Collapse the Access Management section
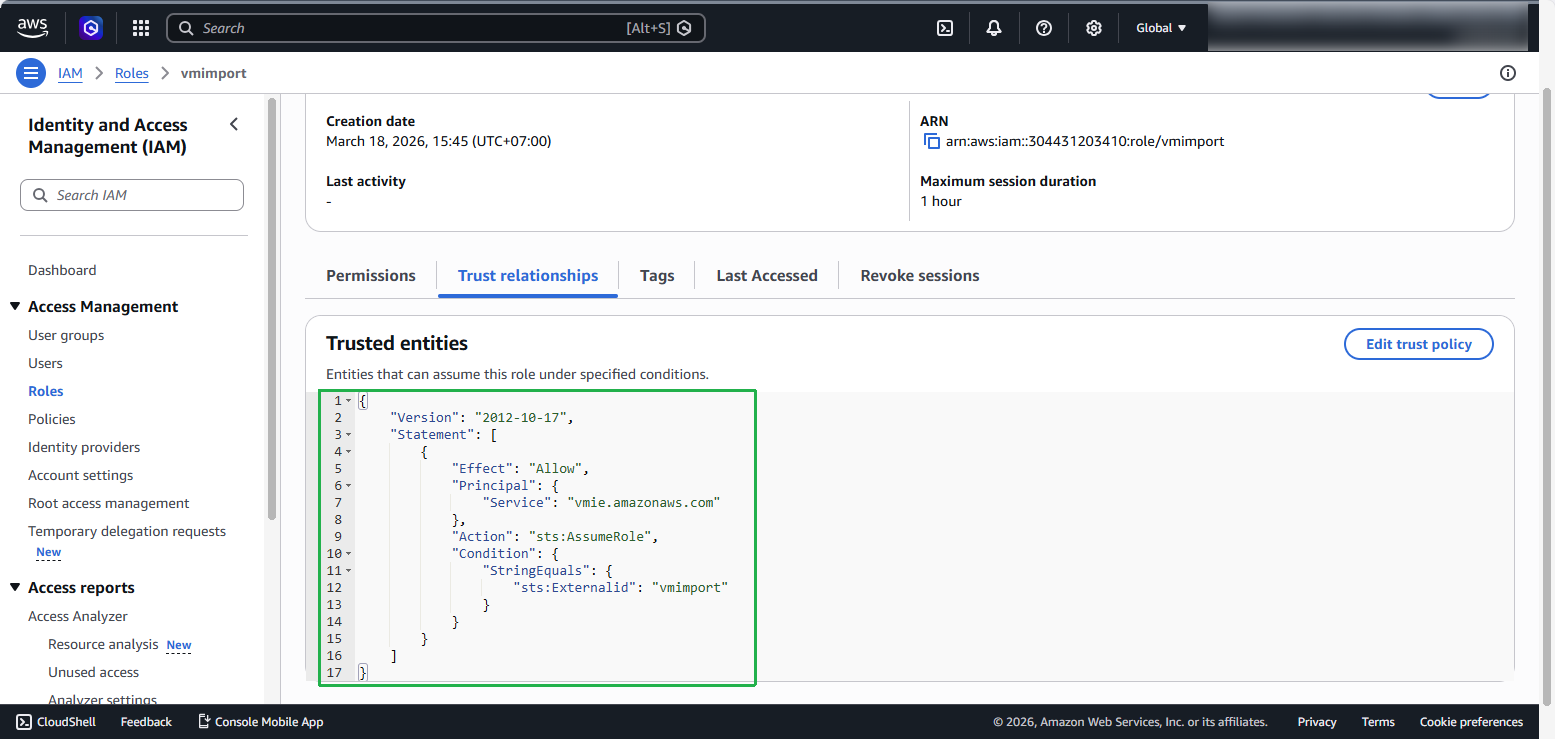The image size is (1555, 739). [x=15, y=307]
